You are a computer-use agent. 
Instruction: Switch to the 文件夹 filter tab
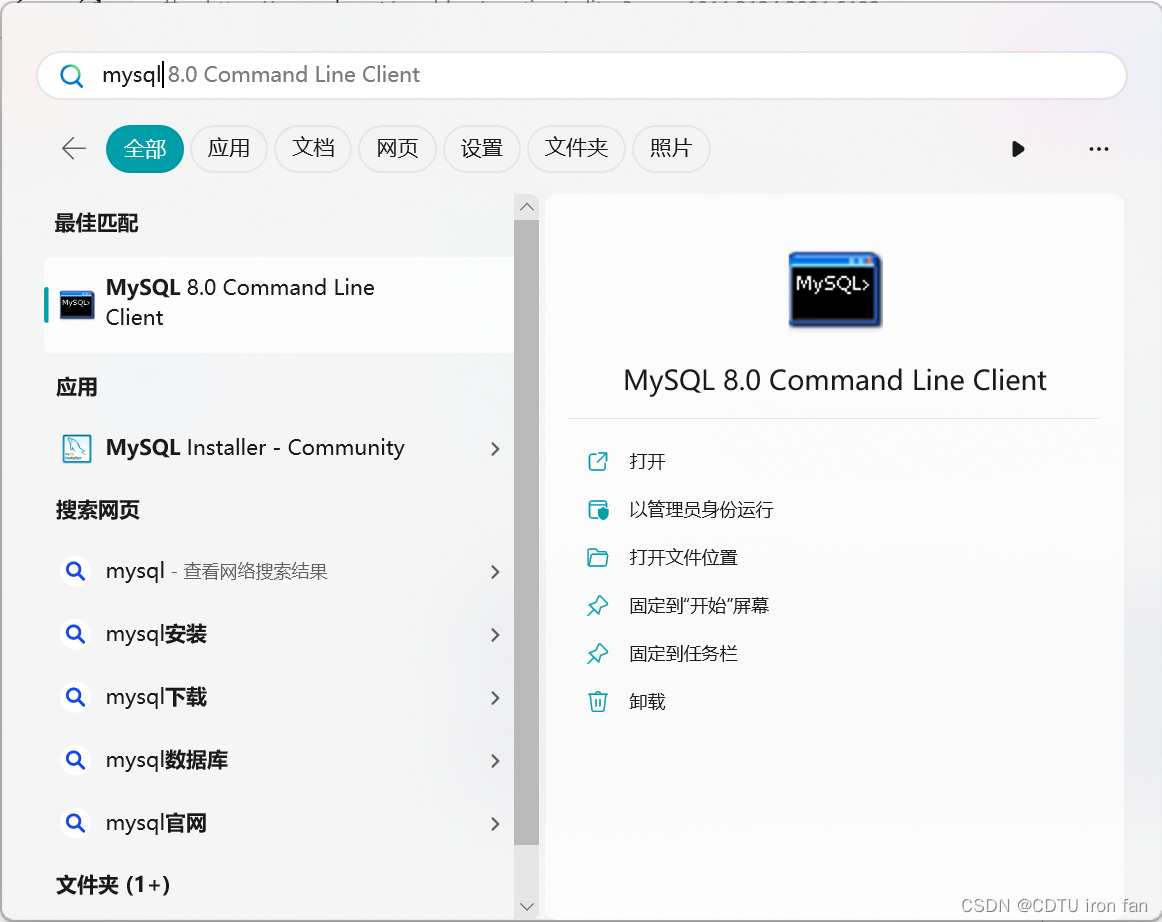coord(576,148)
